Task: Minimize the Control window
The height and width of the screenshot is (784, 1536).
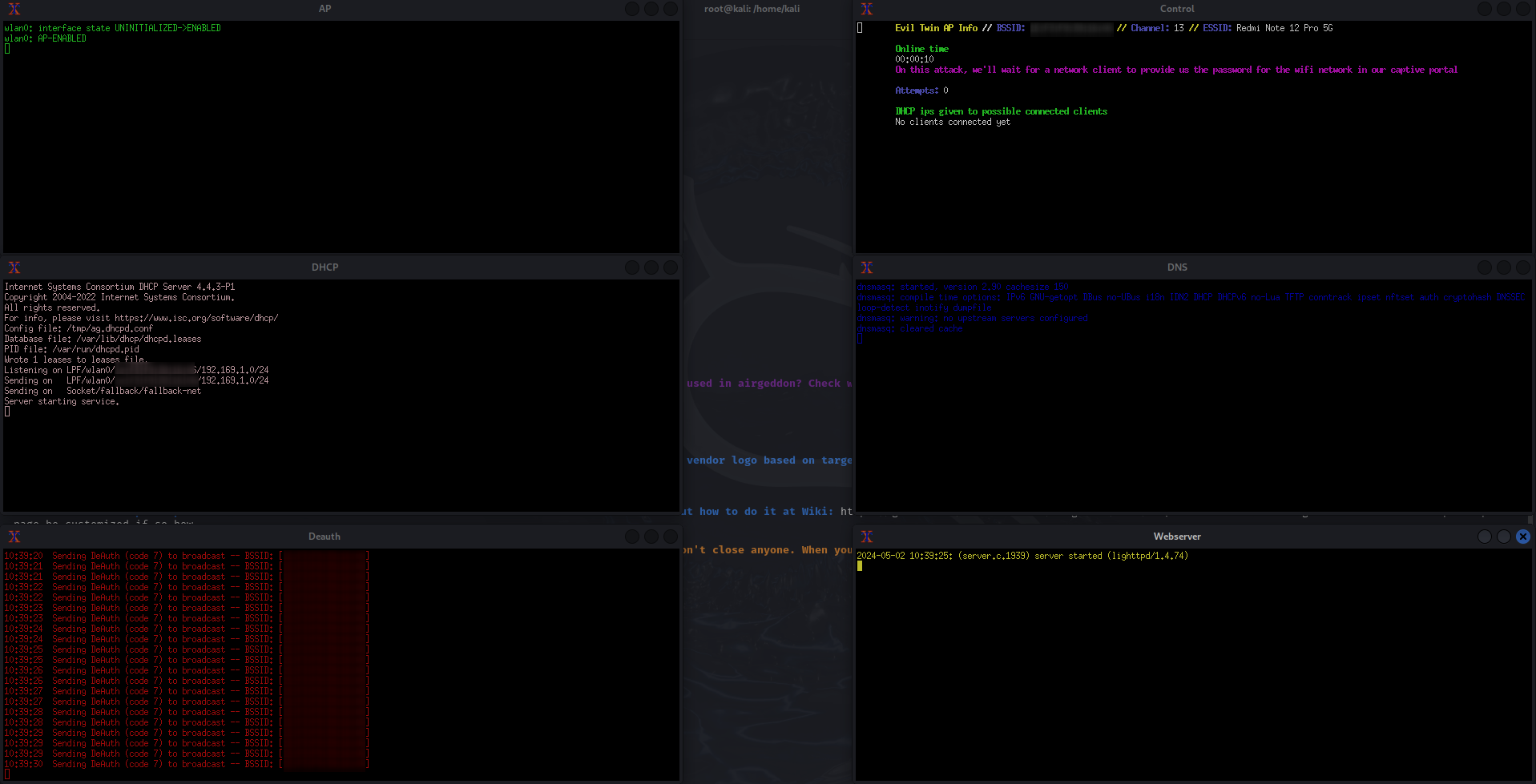Action: (1484, 9)
